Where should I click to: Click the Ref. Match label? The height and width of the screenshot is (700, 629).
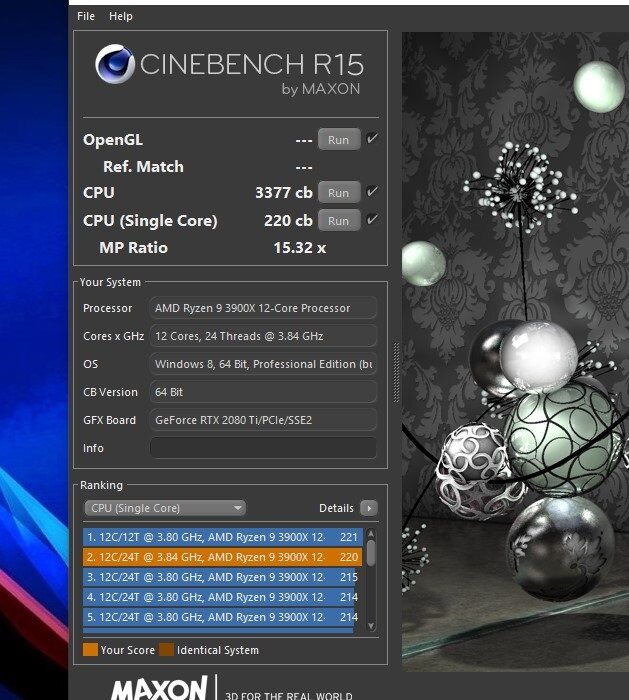point(143,167)
